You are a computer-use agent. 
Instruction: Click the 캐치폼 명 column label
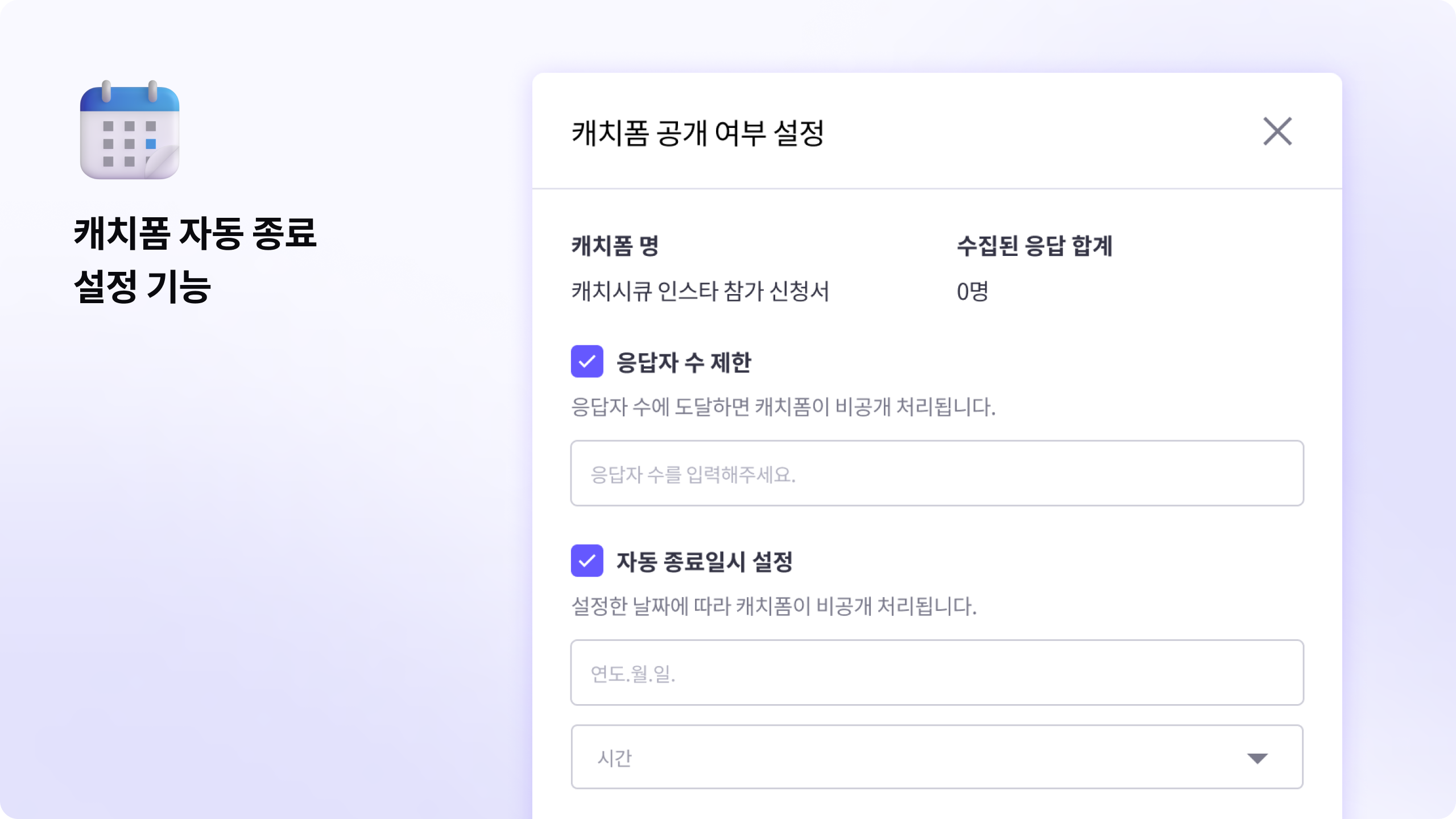pyautogui.click(x=615, y=246)
